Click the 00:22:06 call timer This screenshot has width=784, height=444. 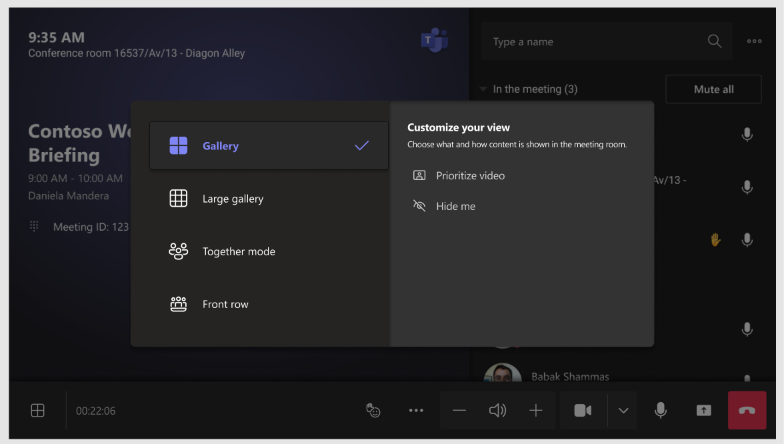click(x=96, y=411)
